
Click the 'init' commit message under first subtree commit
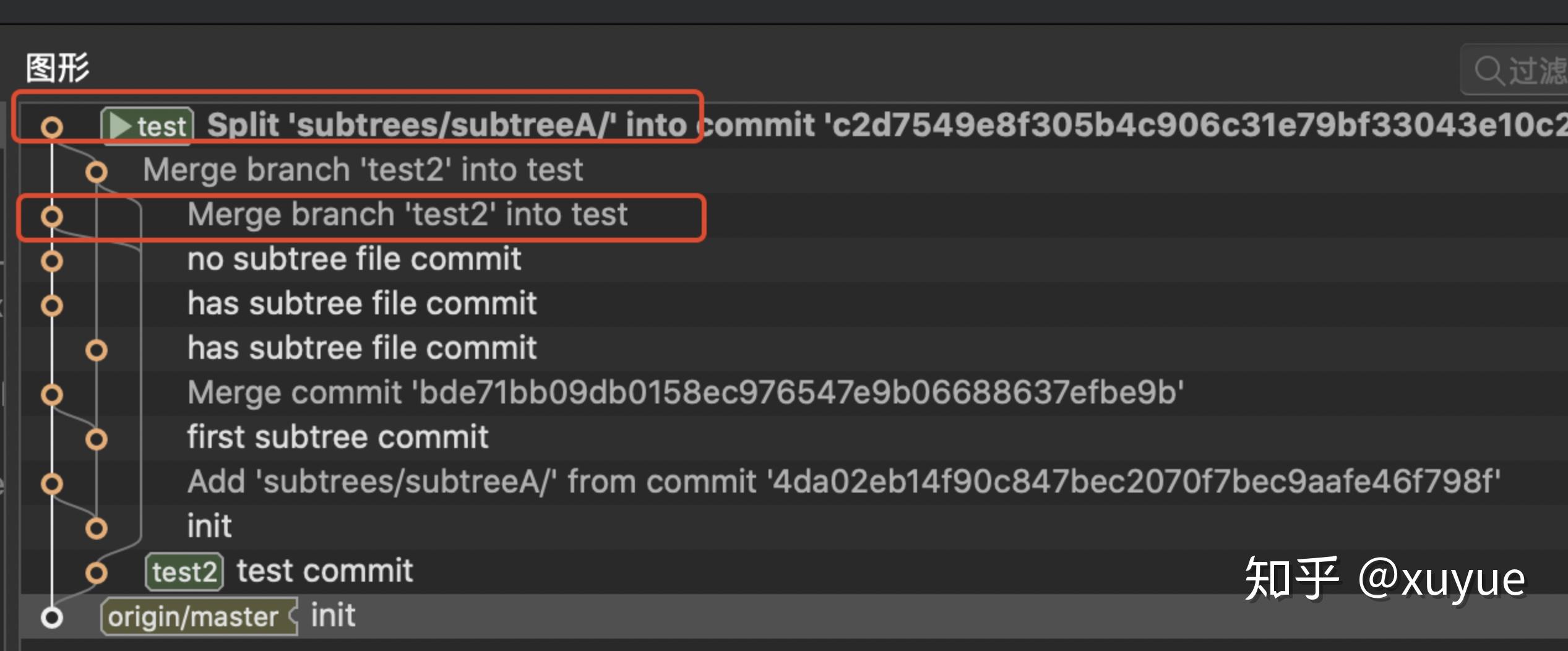coord(209,526)
